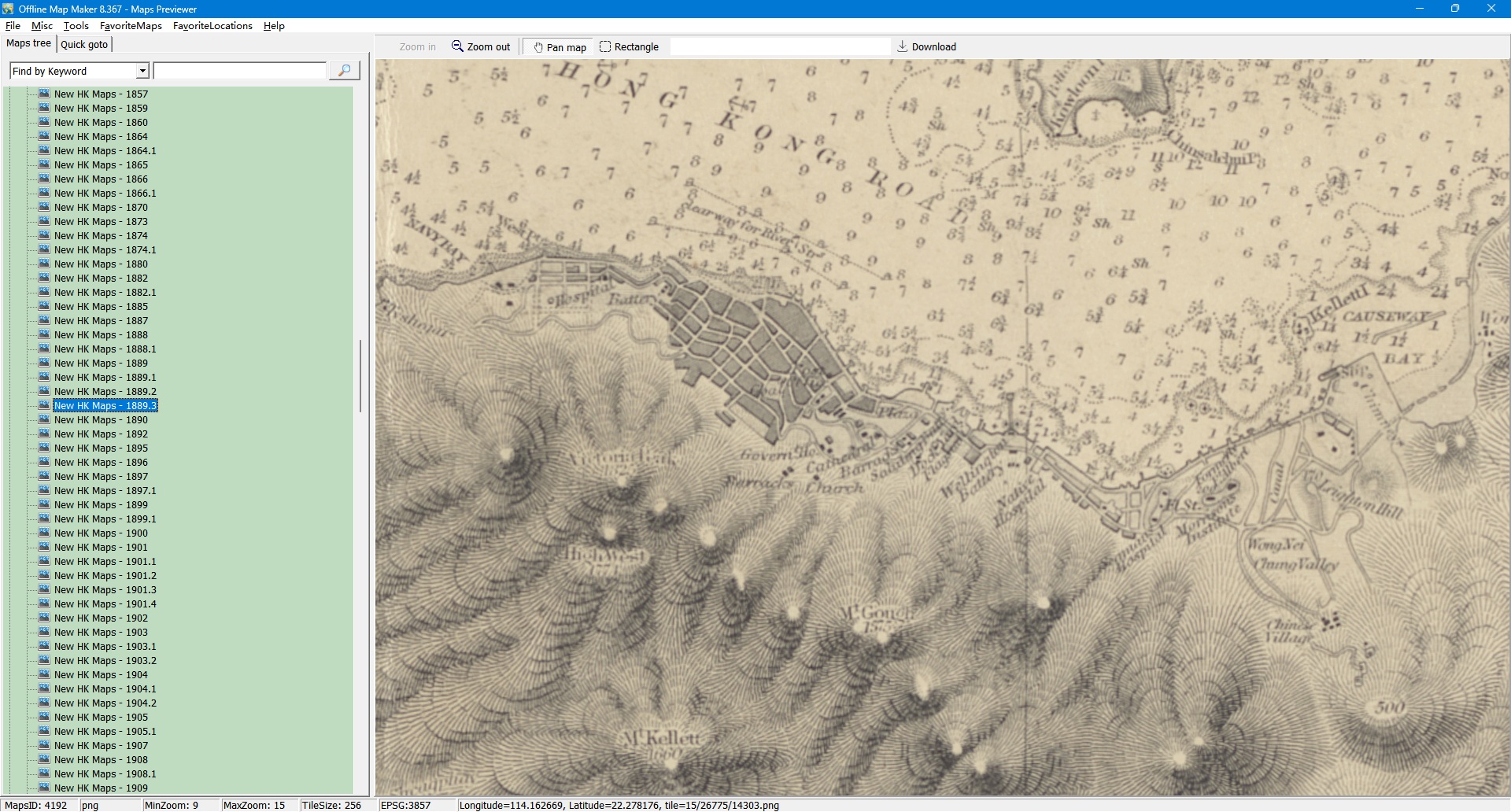Click the map icon beside 1909 entry
This screenshot has width=1511, height=812.
click(x=45, y=788)
